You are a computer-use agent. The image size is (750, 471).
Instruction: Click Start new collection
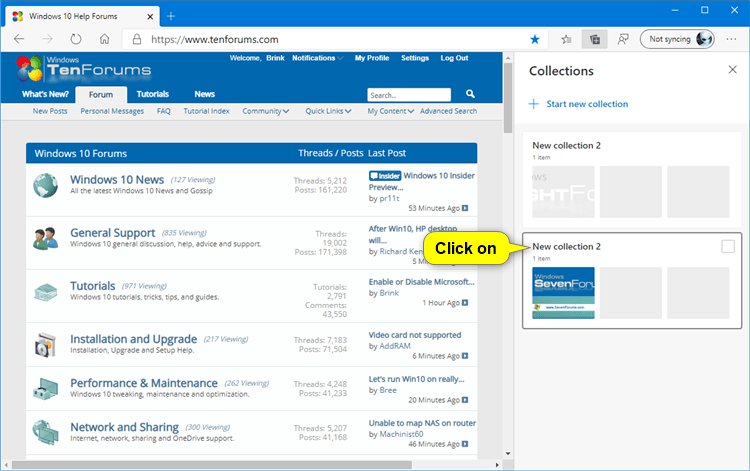click(x=578, y=104)
